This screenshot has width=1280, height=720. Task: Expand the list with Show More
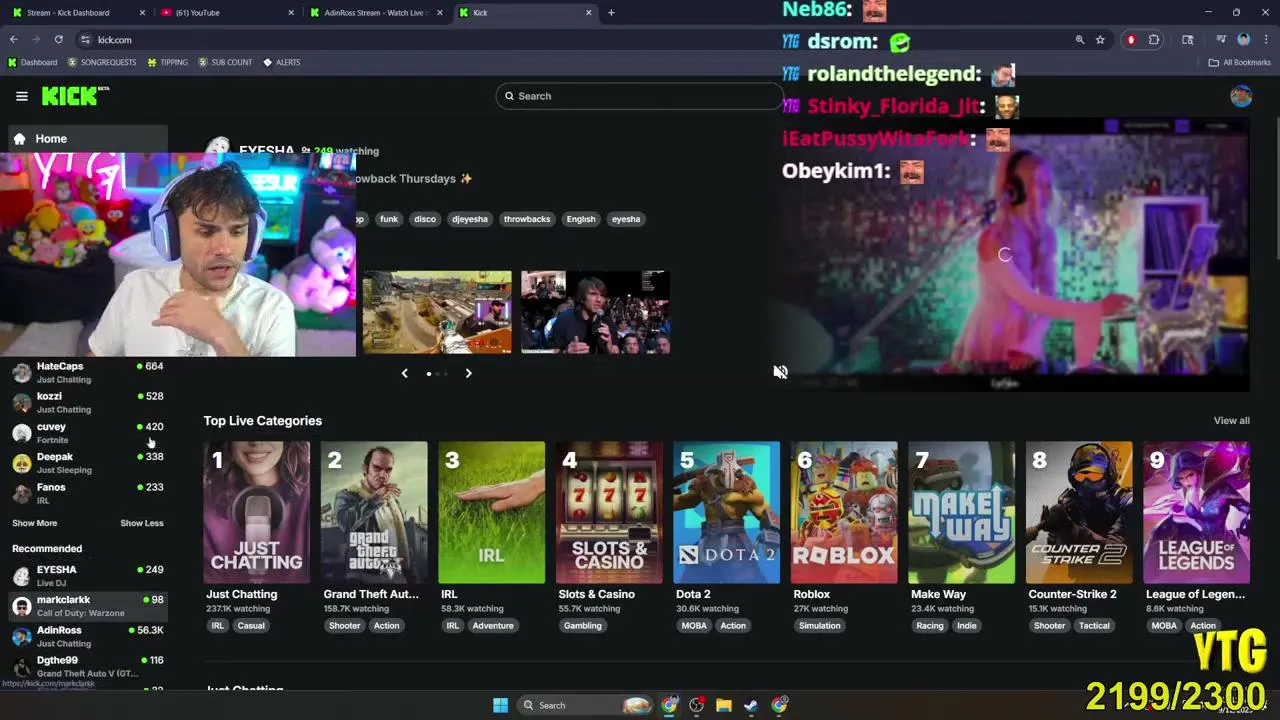(34, 523)
